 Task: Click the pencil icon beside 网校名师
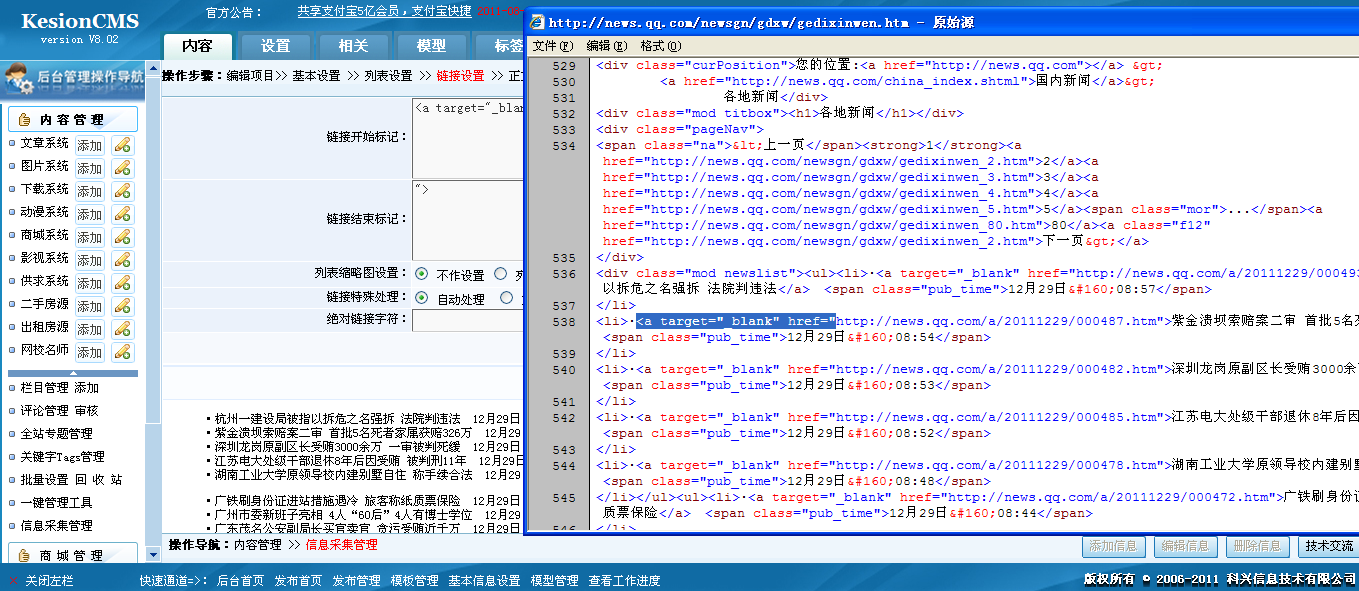click(122, 352)
